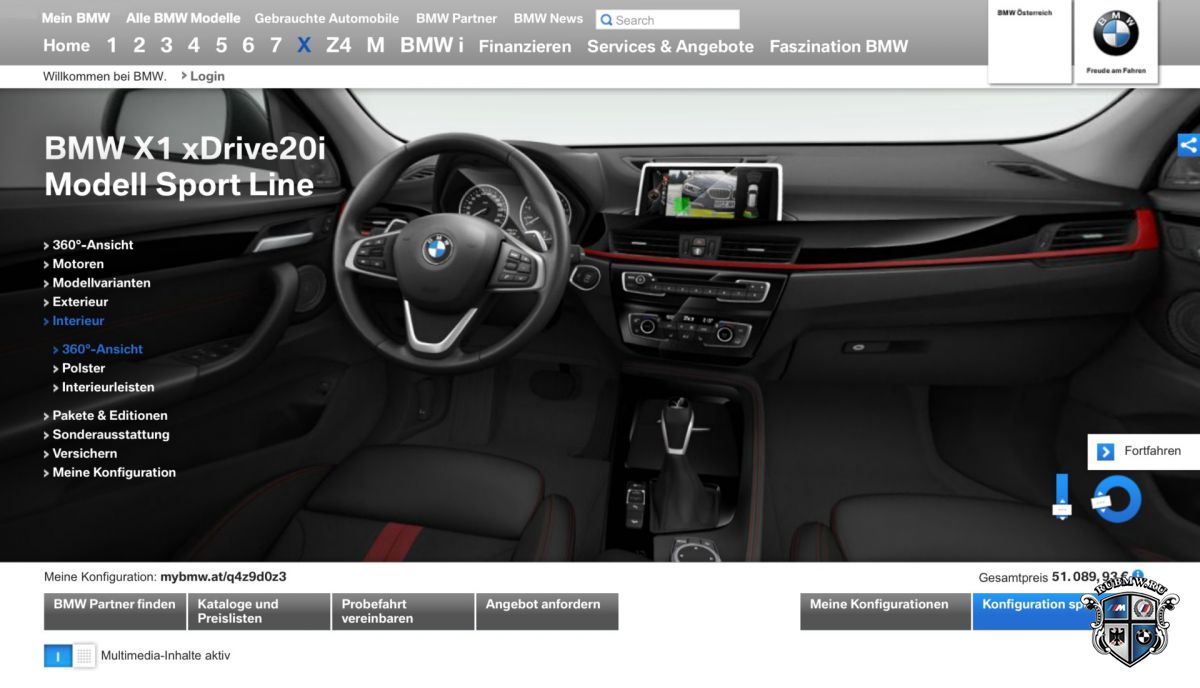Open Kataloge und Preislisten
This screenshot has height=688, width=1200.
pos(259,612)
